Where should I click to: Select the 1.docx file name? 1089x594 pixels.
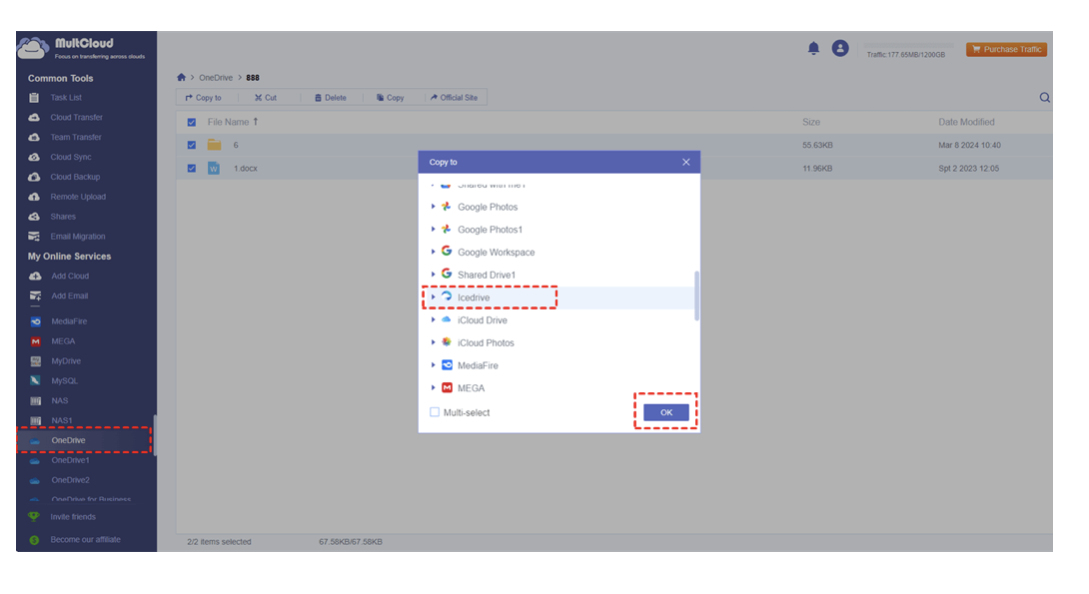[246, 168]
